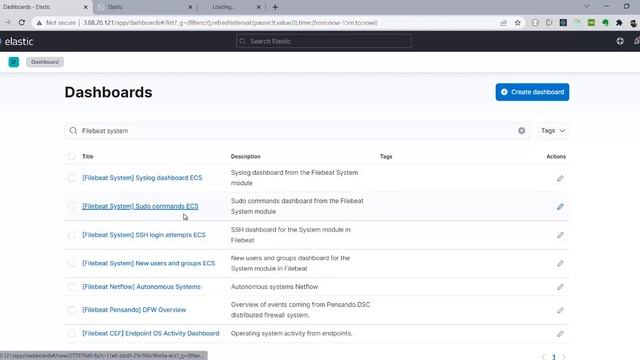
Task: Select all dashboards with header checkbox
Action: click(72, 156)
